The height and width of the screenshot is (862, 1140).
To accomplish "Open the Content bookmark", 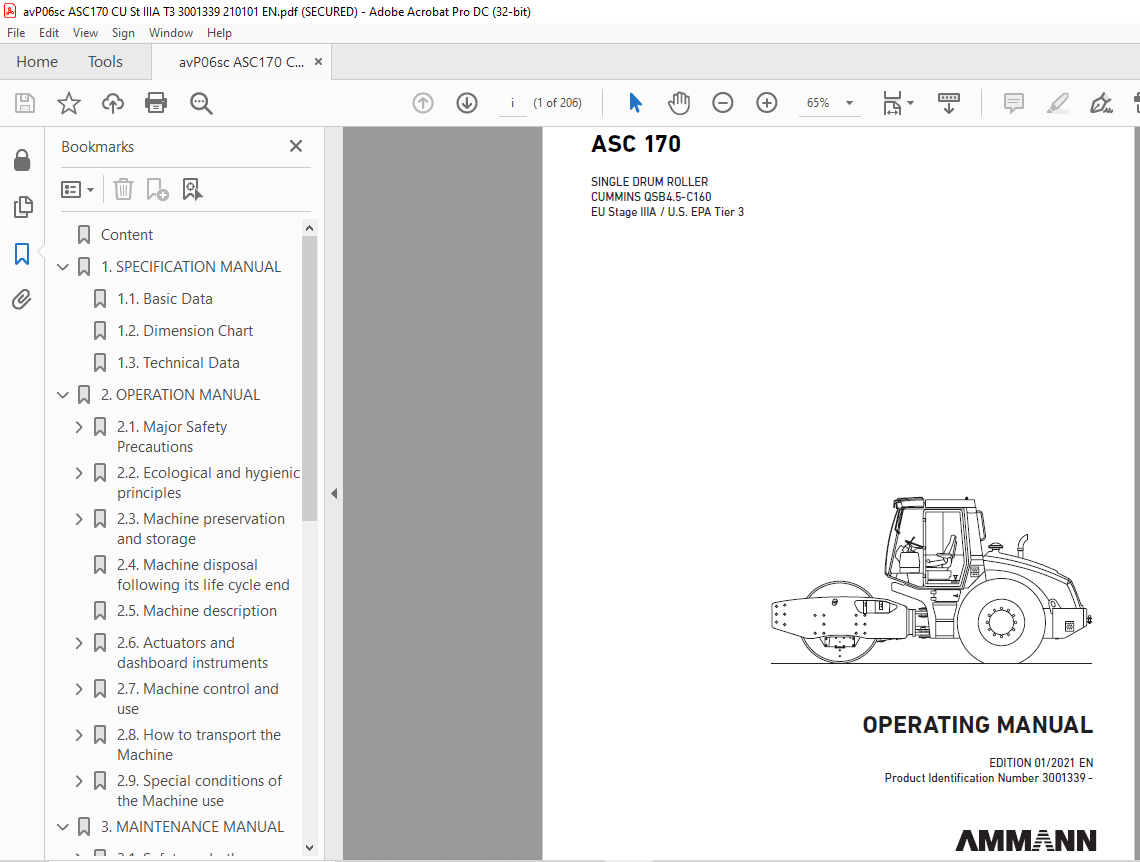I will [x=127, y=235].
